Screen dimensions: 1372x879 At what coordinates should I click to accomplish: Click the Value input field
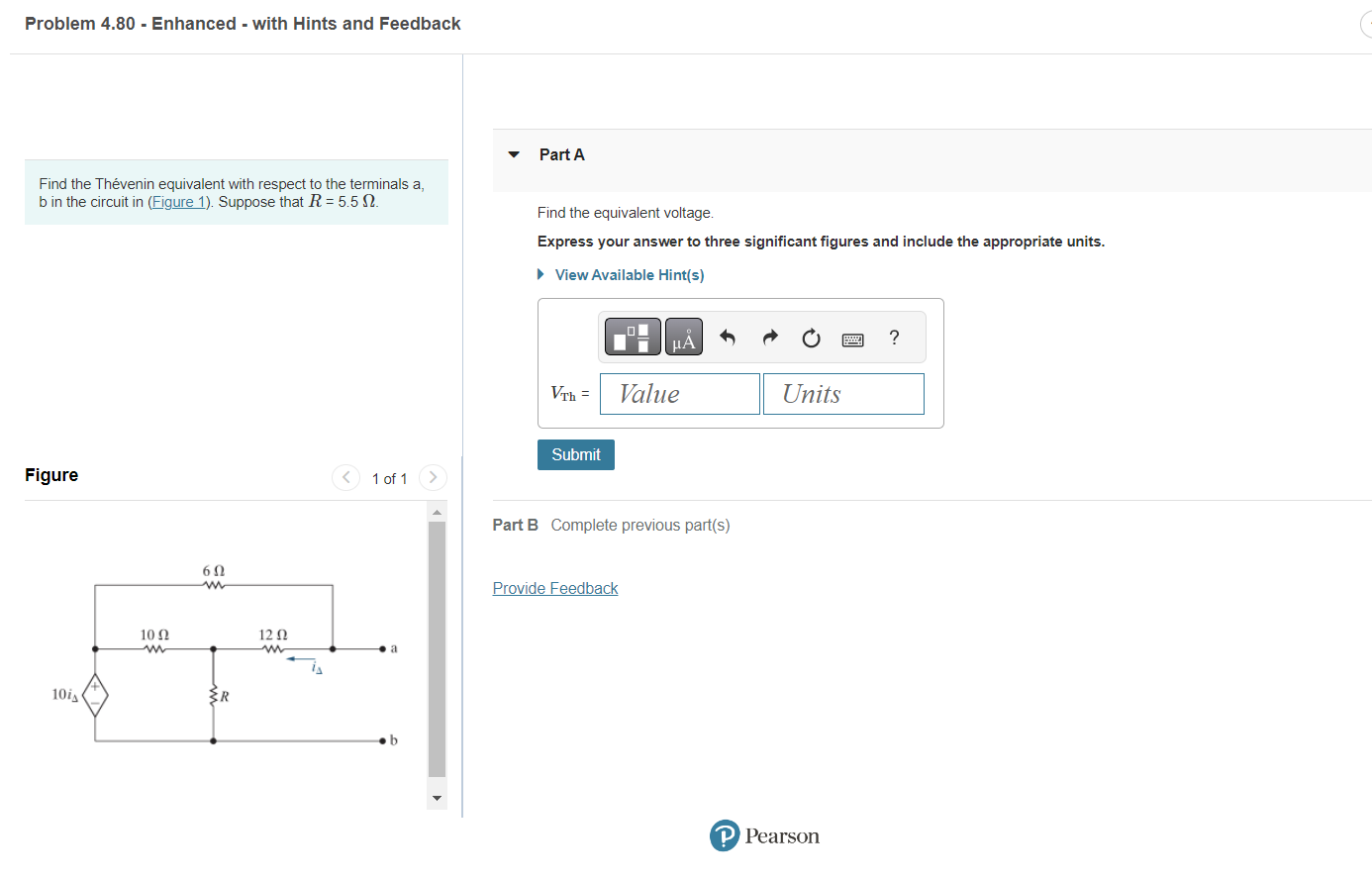click(x=679, y=393)
